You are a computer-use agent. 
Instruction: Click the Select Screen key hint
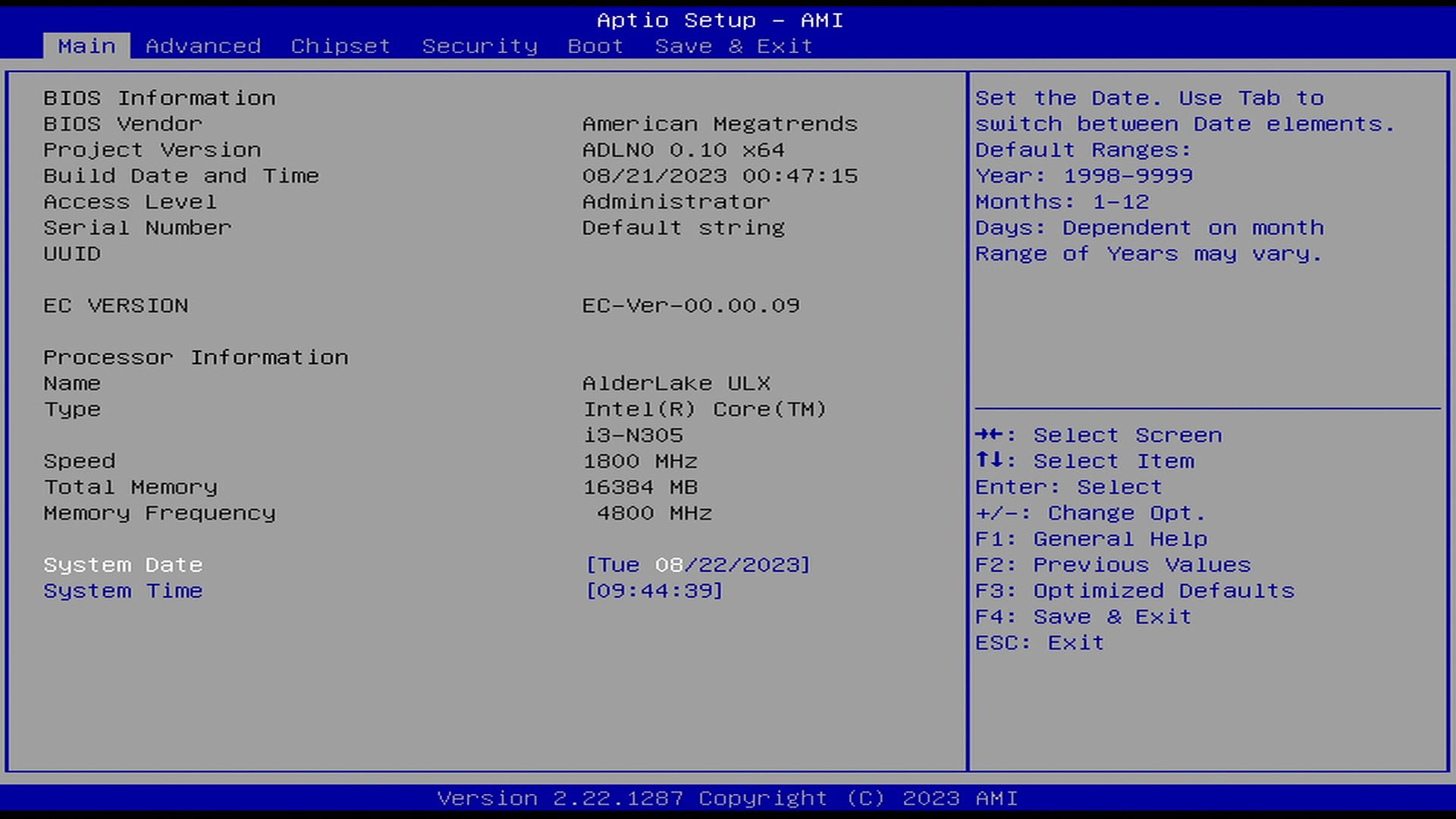click(x=1099, y=435)
